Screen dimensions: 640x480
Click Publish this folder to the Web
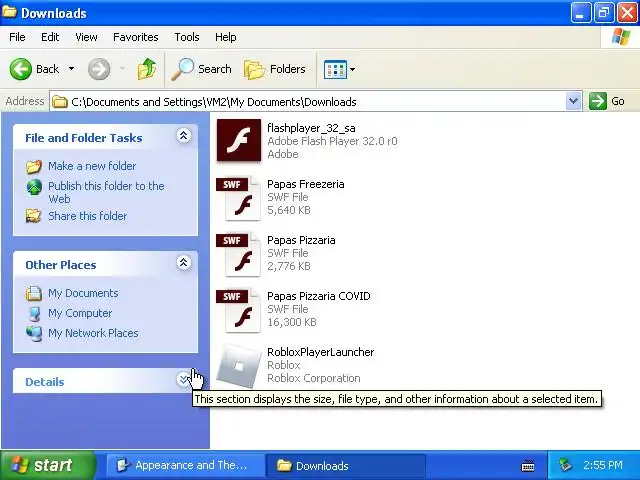pyautogui.click(x=106, y=192)
